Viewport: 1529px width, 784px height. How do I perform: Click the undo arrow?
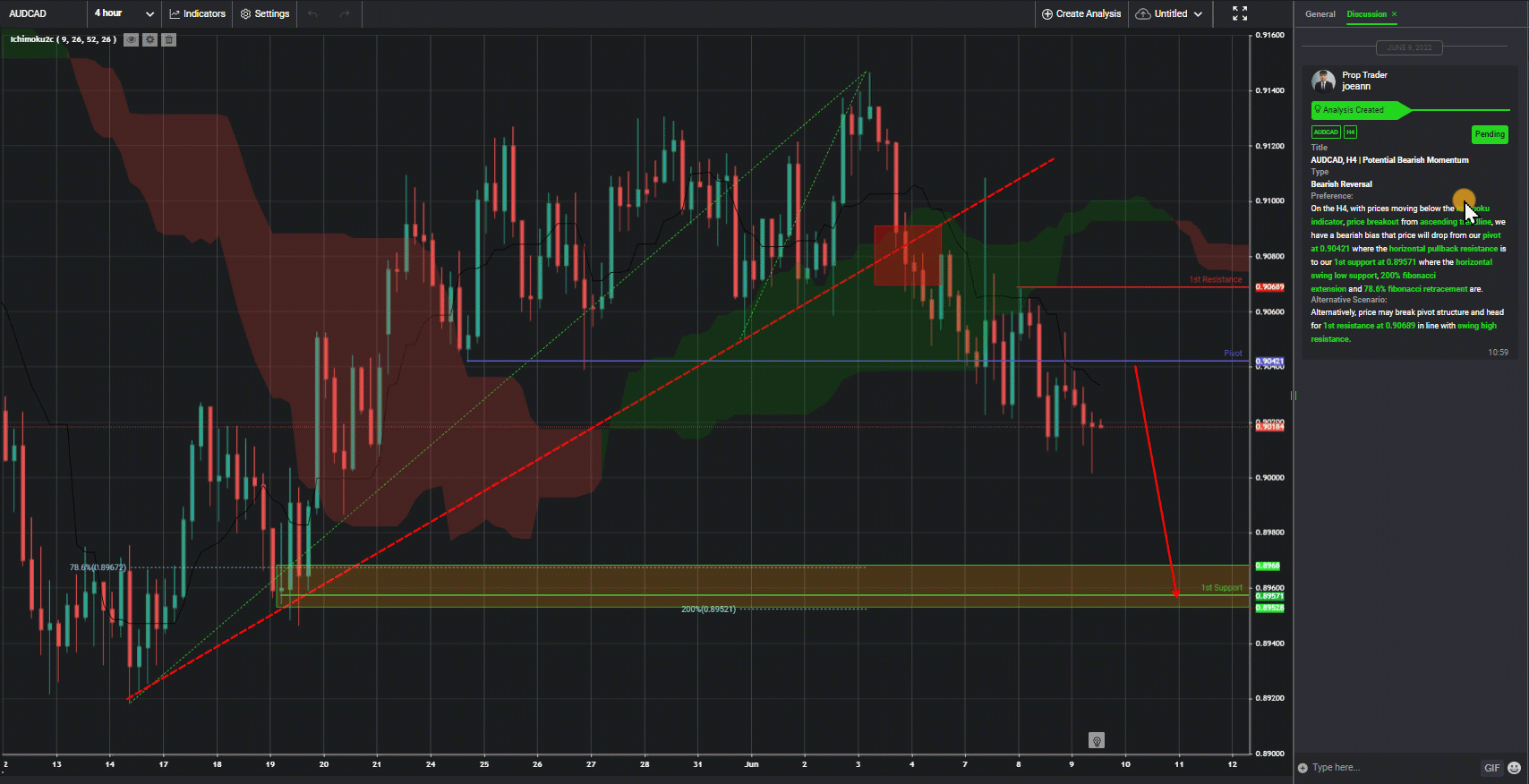pos(312,13)
